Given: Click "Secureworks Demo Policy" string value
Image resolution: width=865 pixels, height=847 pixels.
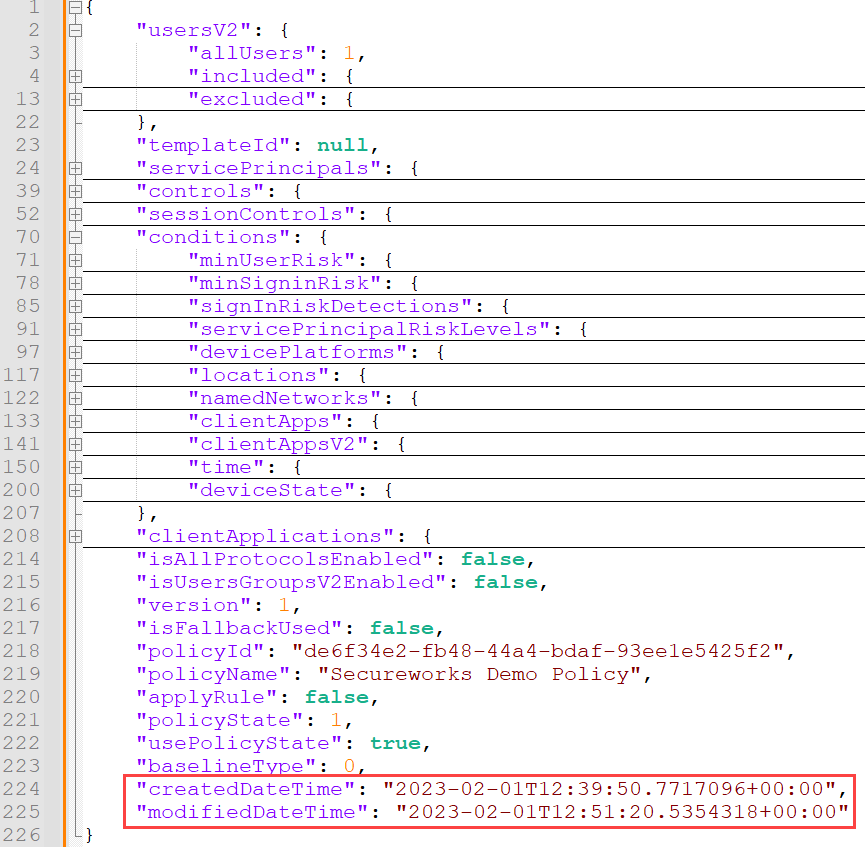Looking at the screenshot, I should (x=479, y=674).
